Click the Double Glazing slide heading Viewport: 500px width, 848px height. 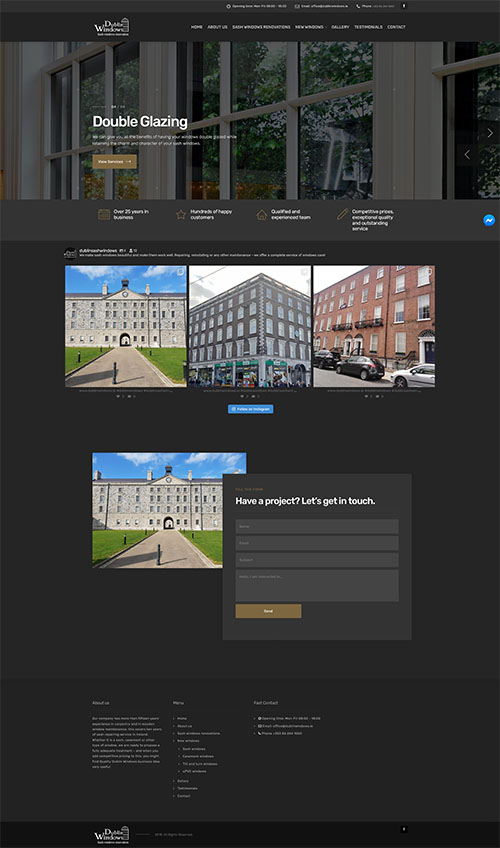(x=140, y=122)
